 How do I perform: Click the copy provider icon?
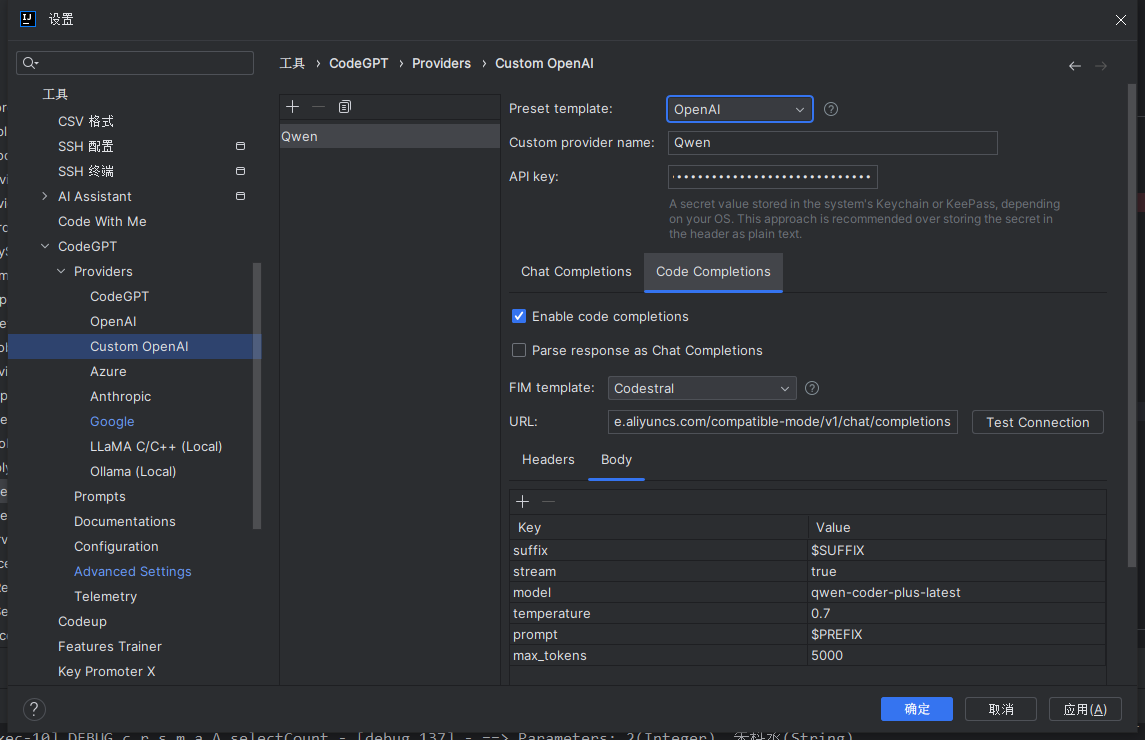click(x=345, y=107)
